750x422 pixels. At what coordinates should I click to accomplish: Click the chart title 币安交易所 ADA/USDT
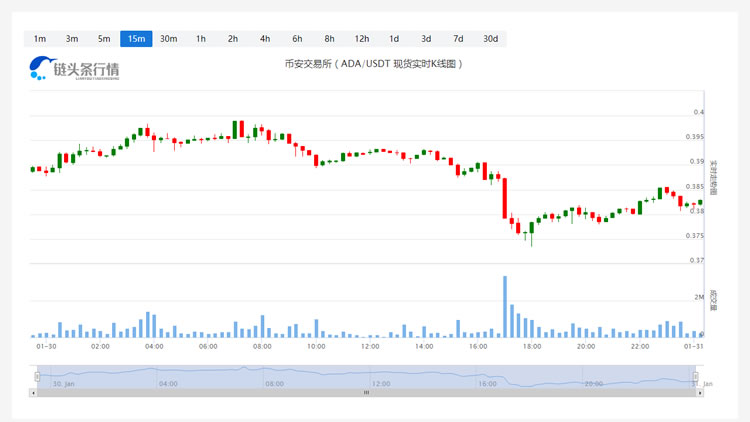[373, 64]
